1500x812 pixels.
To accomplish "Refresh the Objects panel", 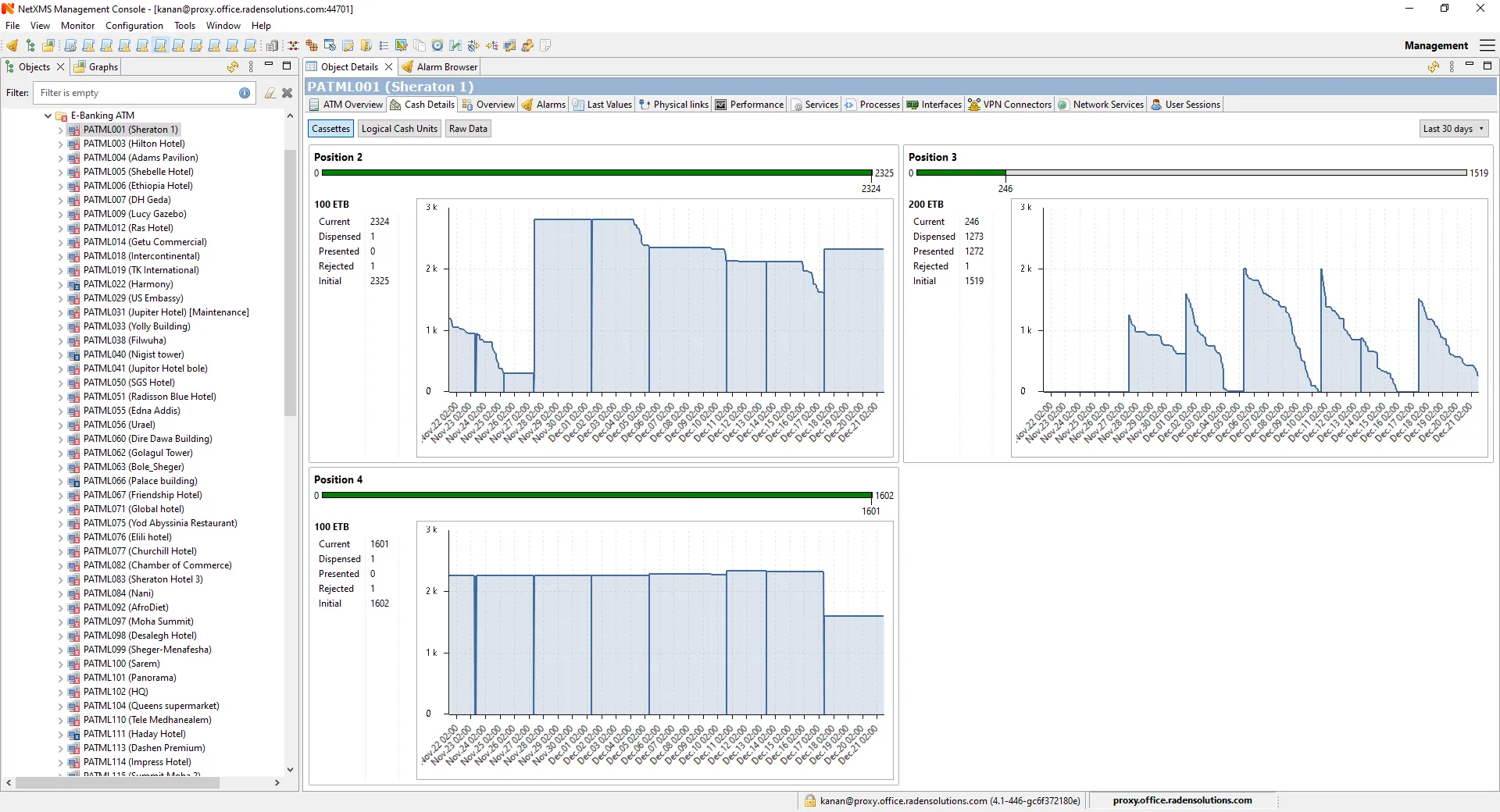I will coord(232,67).
